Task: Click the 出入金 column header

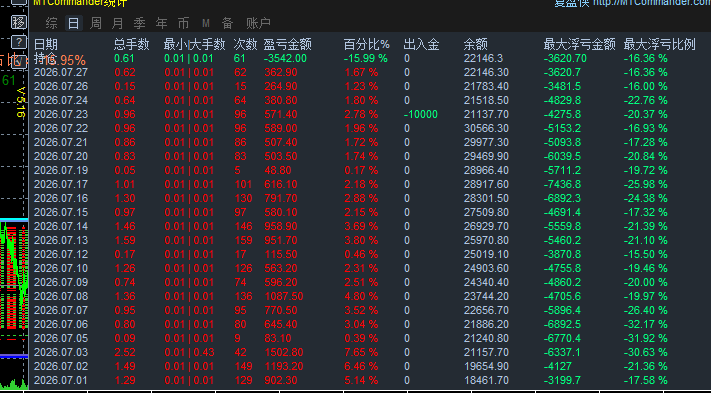Action: click(421, 44)
